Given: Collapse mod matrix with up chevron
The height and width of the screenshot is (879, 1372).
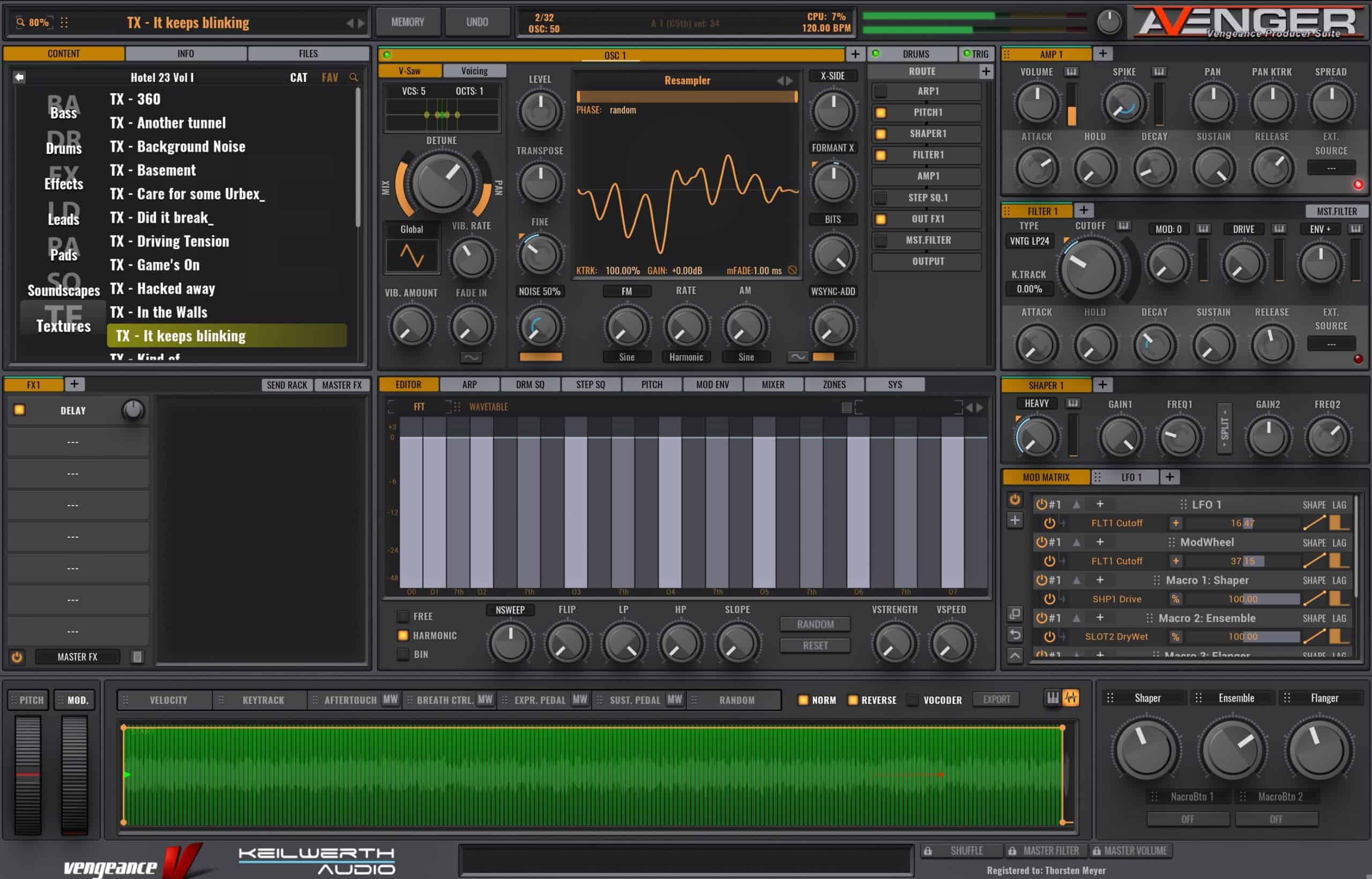Looking at the screenshot, I should [x=1015, y=655].
